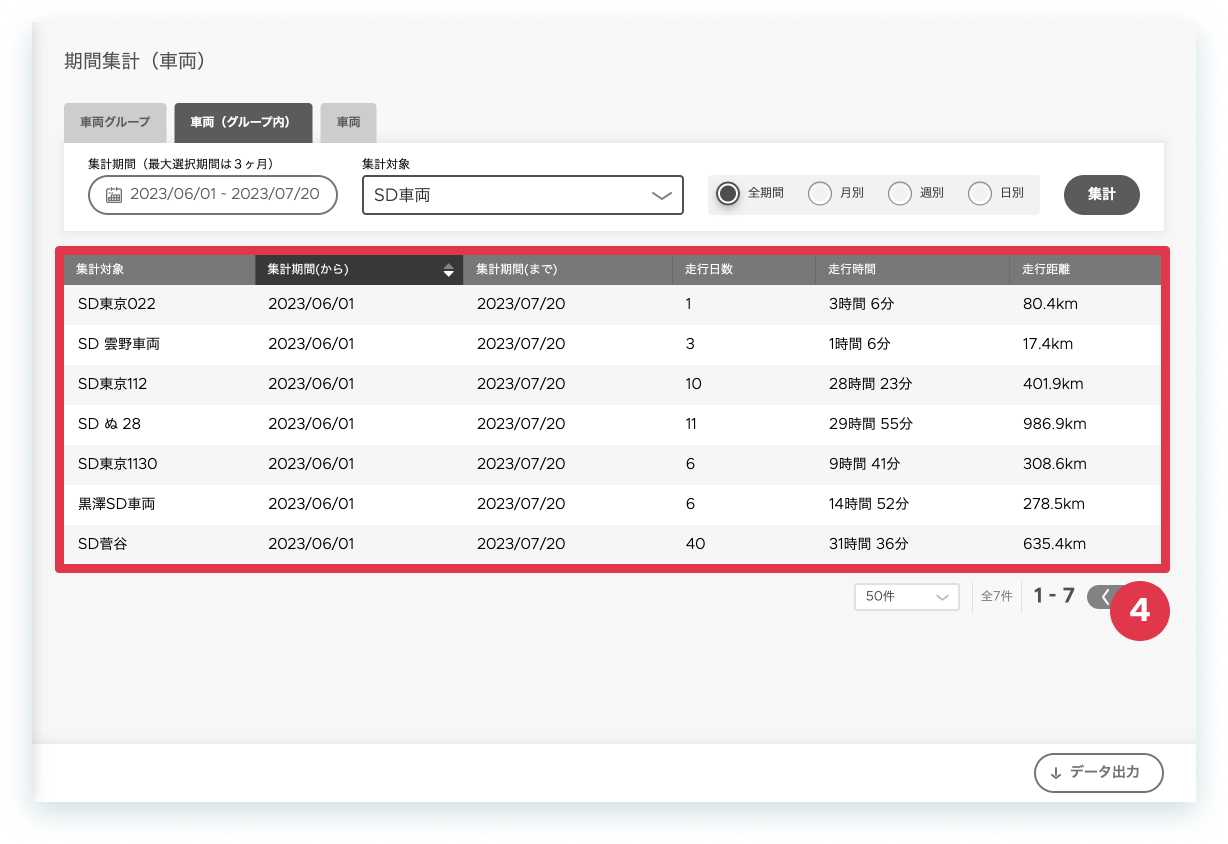Viewport: 1228px width, 844px height.
Task: Click the date range field 2023/06/01 - 2023/07/20
Action: pyautogui.click(x=213, y=195)
